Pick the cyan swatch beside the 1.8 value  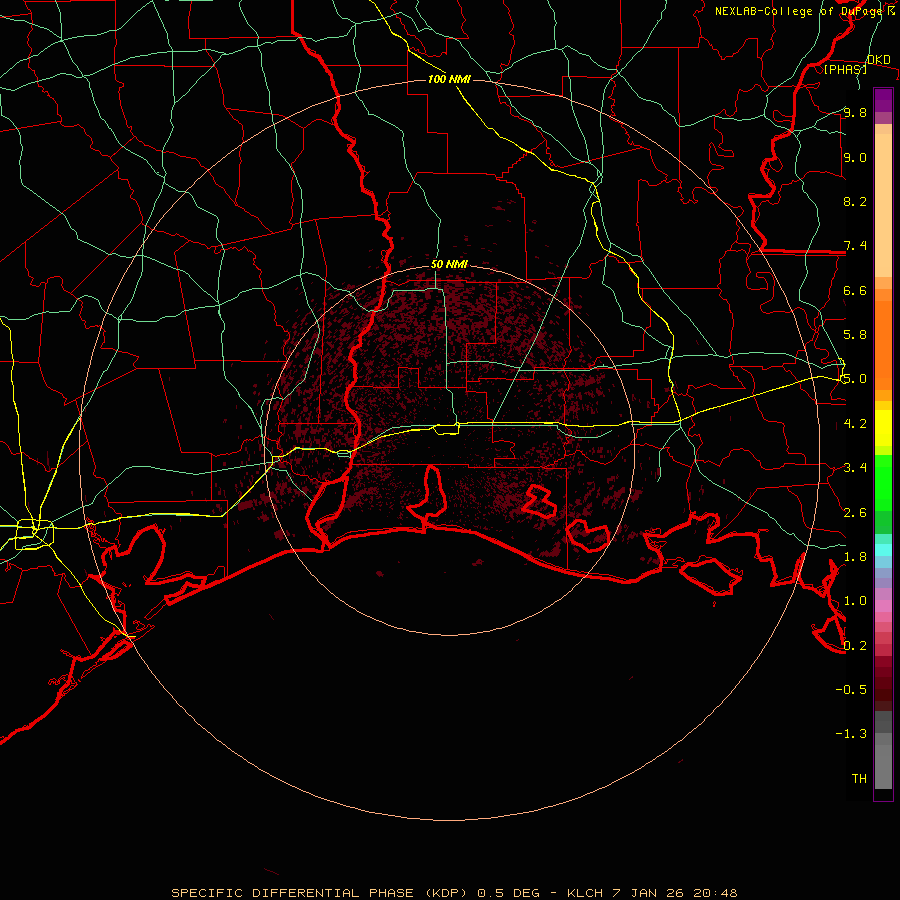(x=883, y=550)
